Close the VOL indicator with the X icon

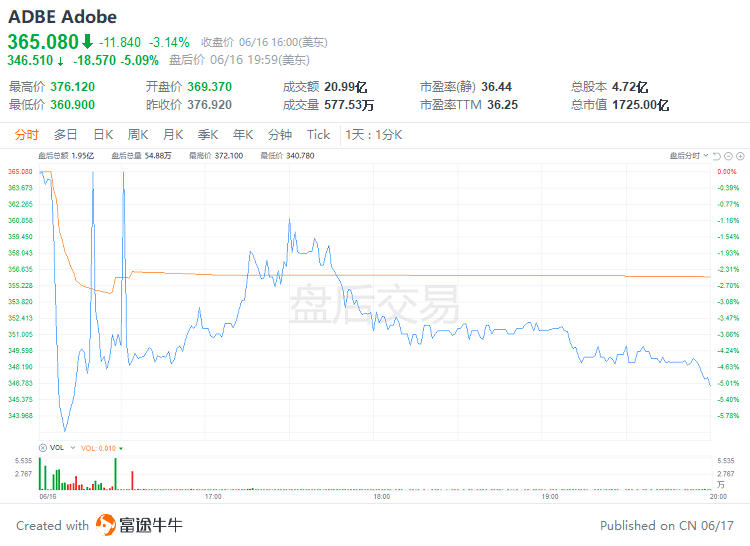point(43,448)
